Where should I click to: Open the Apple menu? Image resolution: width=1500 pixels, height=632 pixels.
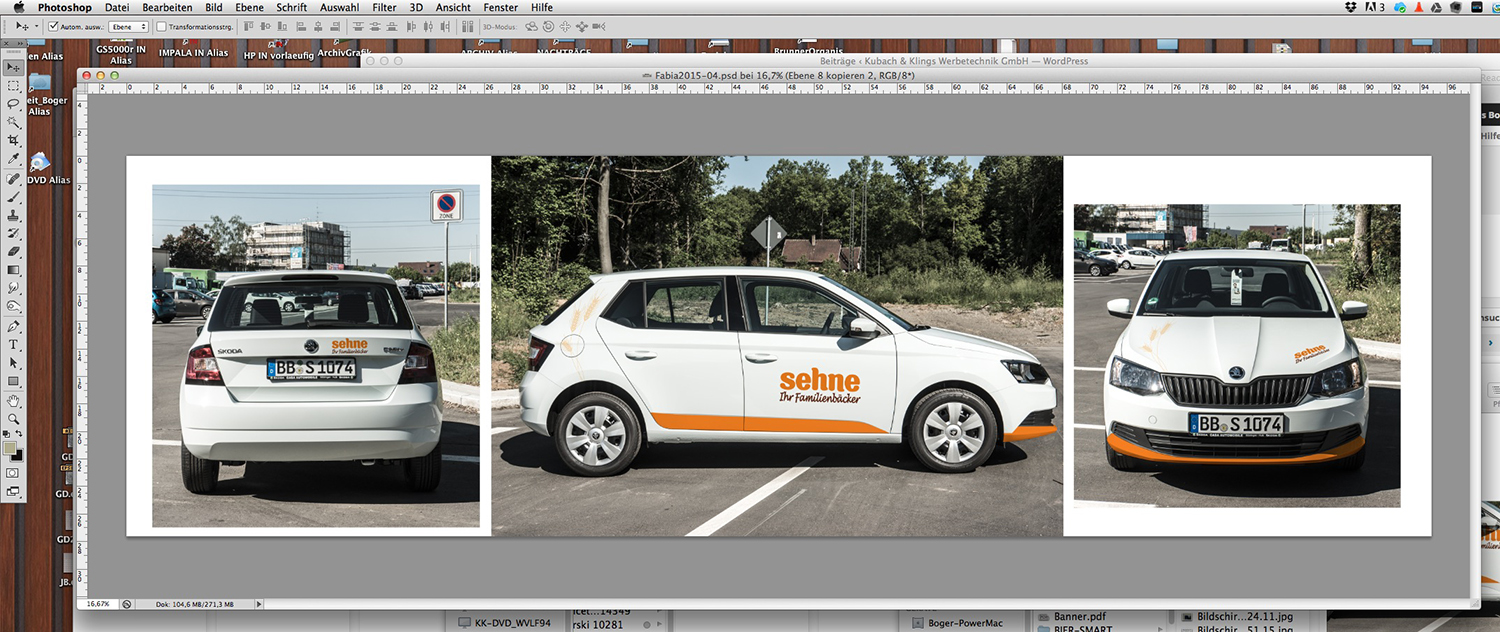pyautogui.click(x=18, y=7)
